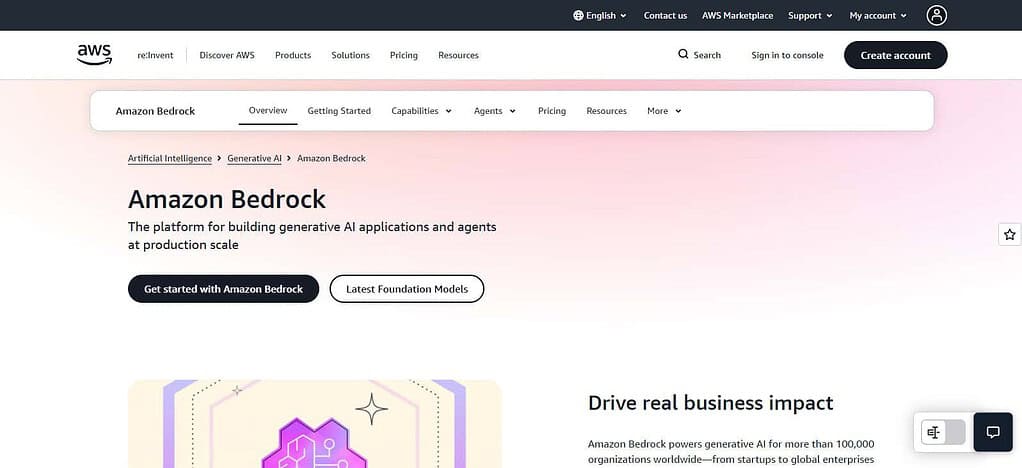Screen dimensions: 1022x468
Task: Follow the Generative AI breadcrumb
Action: (x=254, y=158)
